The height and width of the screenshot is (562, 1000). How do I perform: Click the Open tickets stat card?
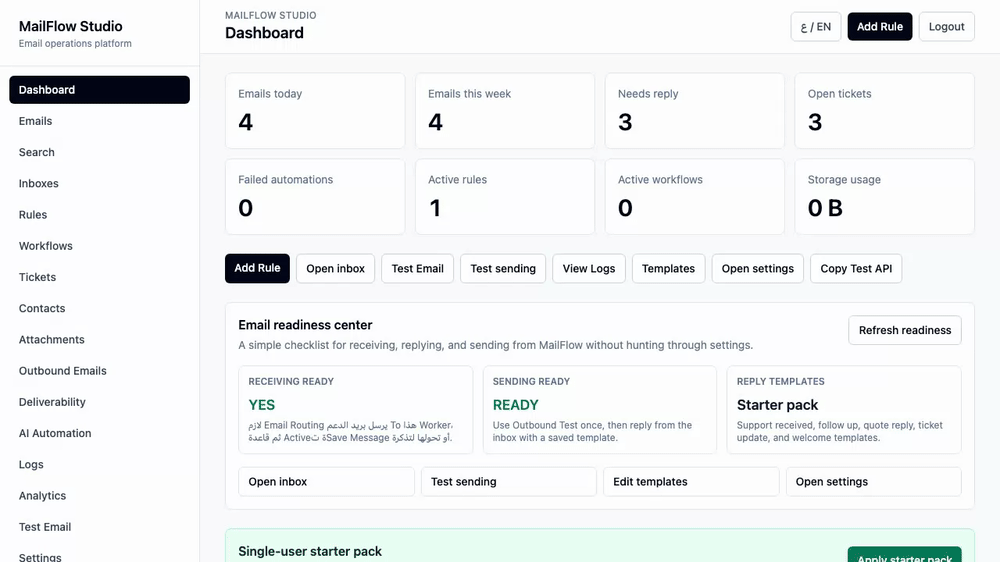click(x=885, y=111)
